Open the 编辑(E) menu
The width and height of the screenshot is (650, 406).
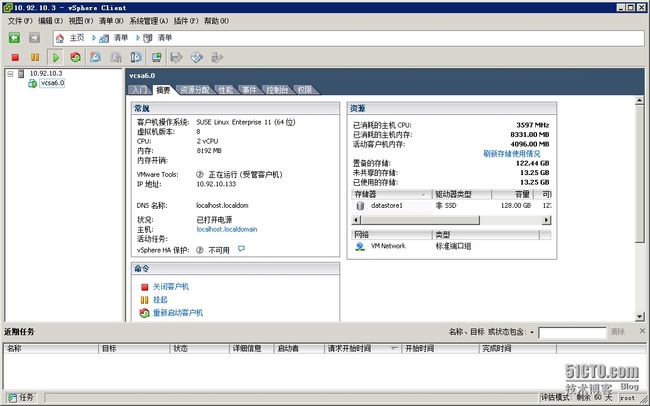click(x=50, y=21)
